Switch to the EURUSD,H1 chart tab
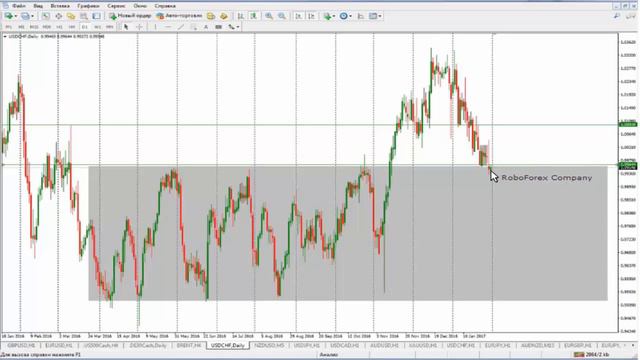Image resolution: width=640 pixels, height=360 pixels. pos(58,345)
